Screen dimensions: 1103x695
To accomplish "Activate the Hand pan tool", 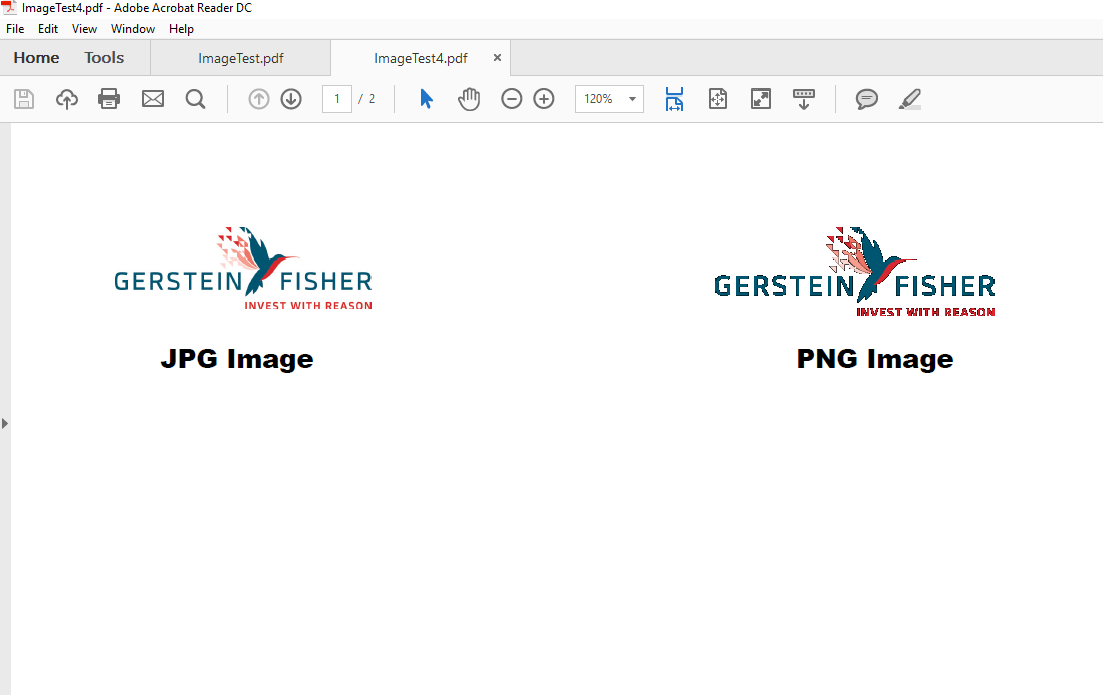I will [x=468, y=99].
